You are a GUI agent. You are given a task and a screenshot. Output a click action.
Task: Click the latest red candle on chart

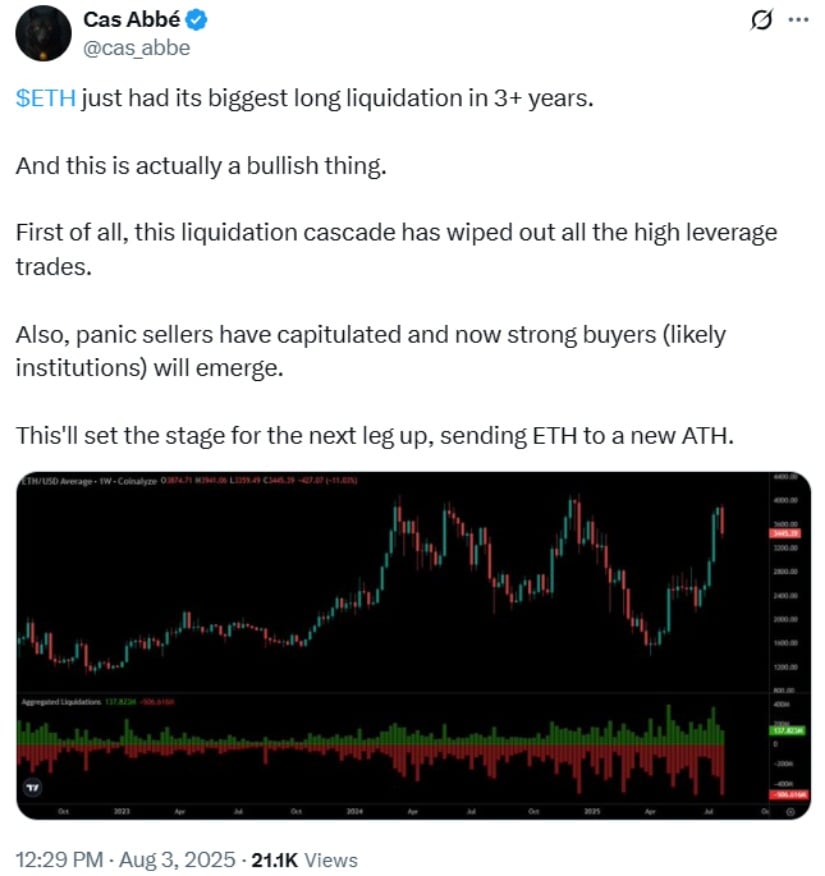pos(722,520)
